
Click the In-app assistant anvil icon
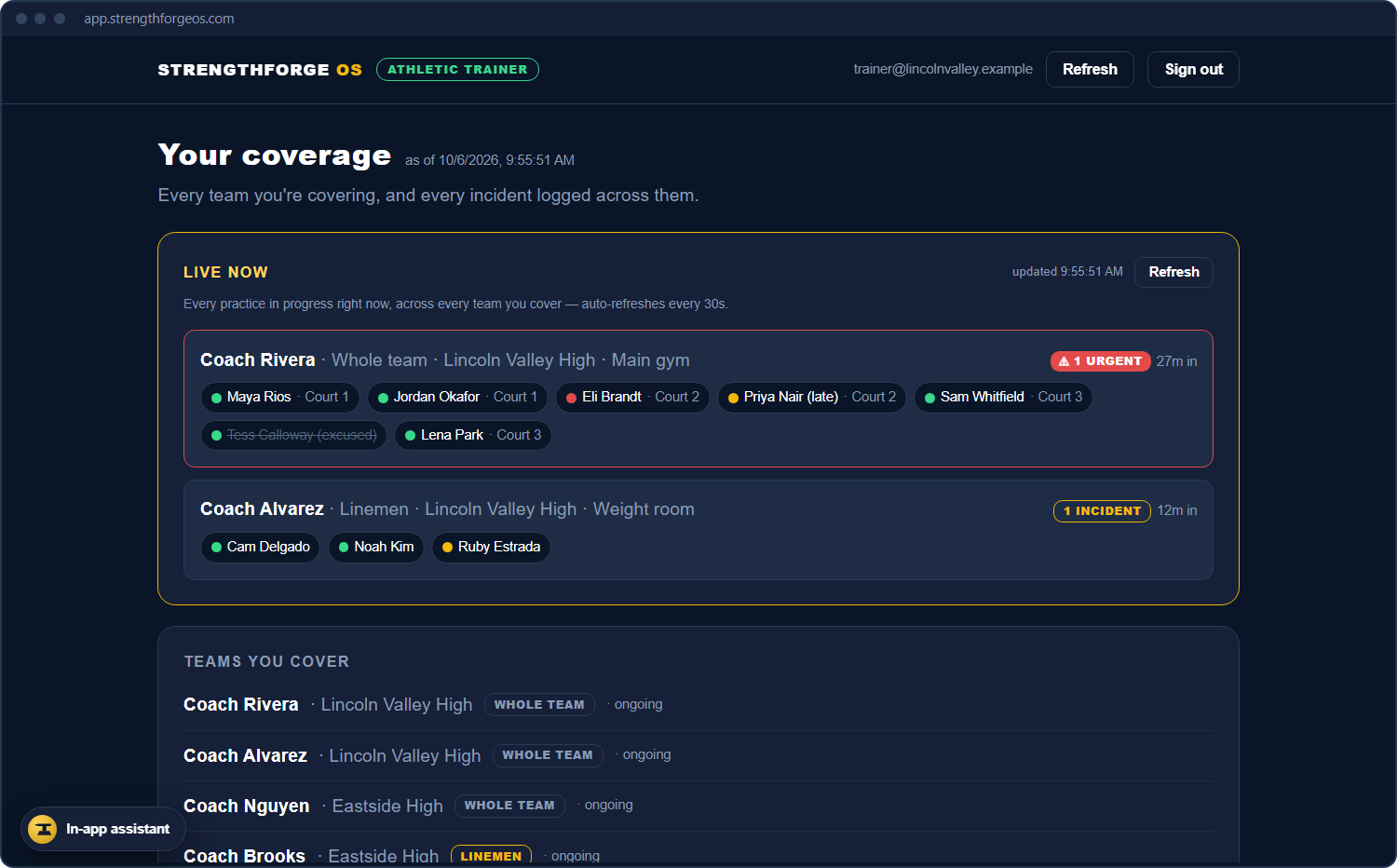[x=42, y=829]
